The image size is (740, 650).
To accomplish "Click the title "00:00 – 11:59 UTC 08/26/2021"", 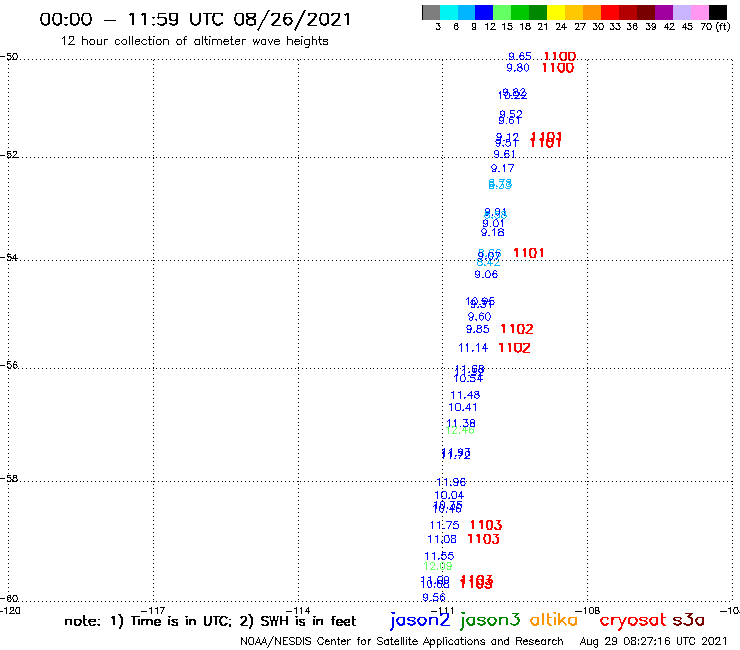I will [x=195, y=19].
